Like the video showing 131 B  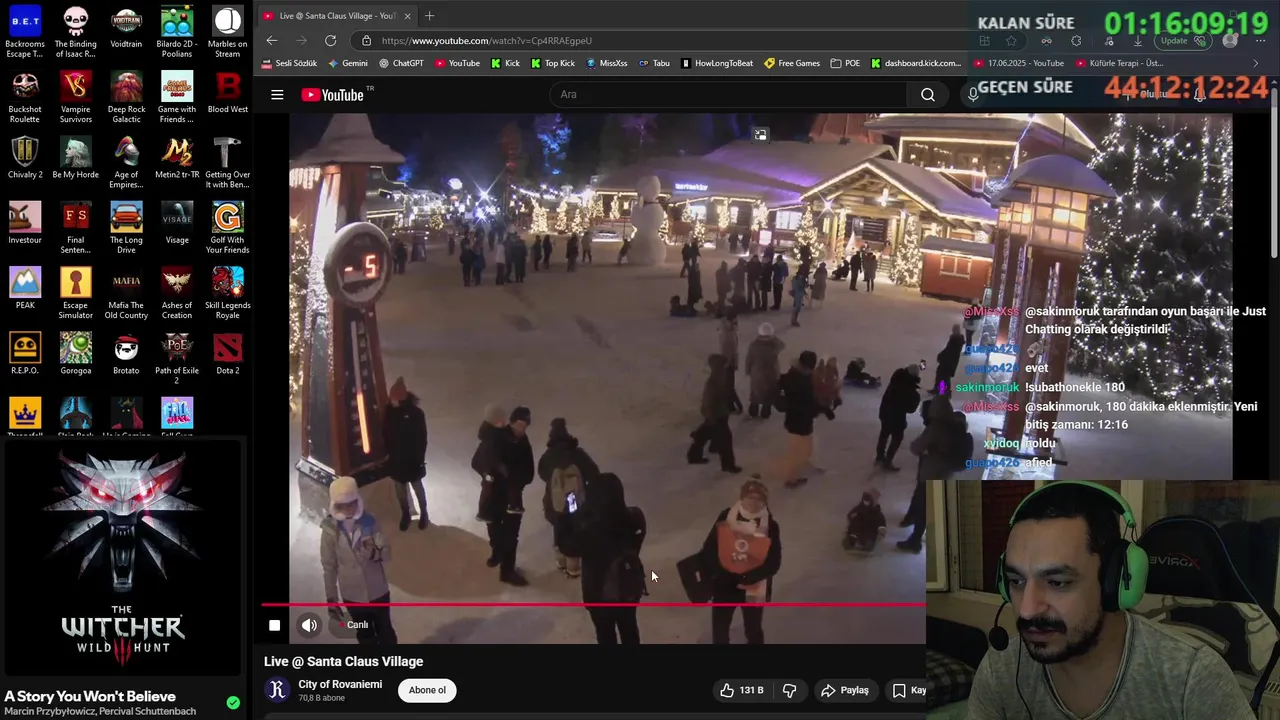[741, 690]
